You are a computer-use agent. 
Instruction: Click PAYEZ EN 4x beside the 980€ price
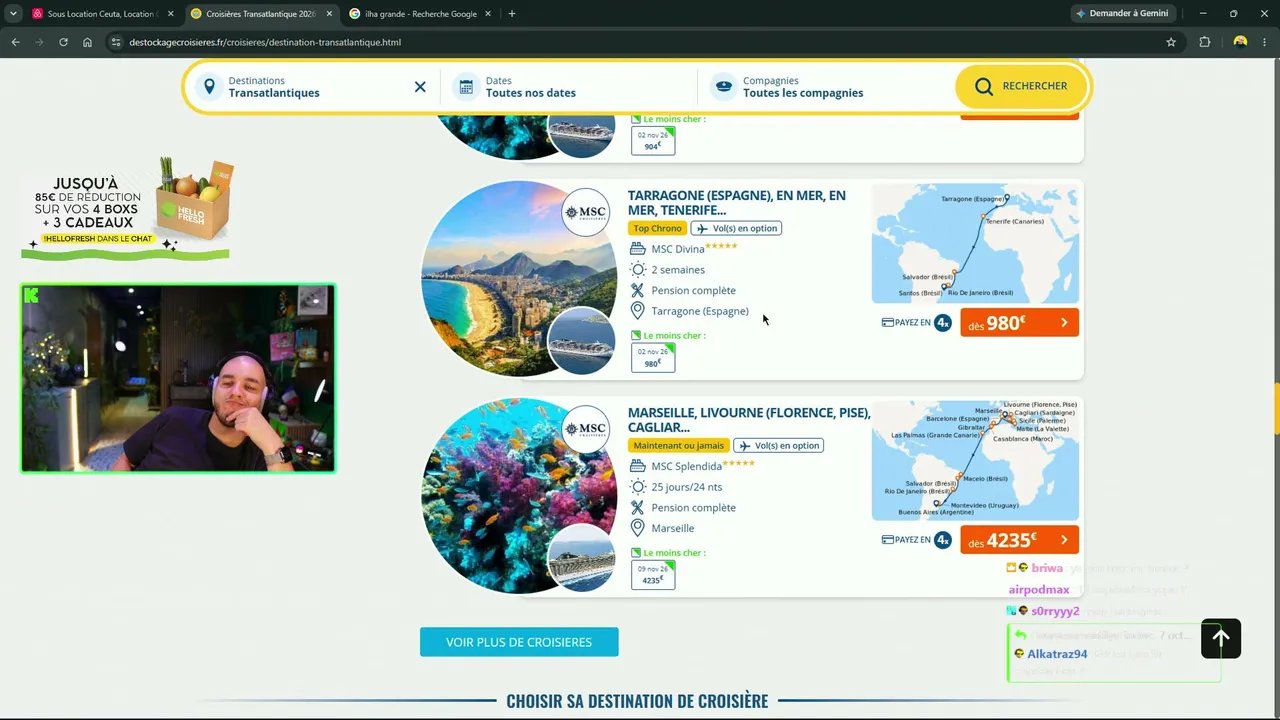click(x=916, y=323)
